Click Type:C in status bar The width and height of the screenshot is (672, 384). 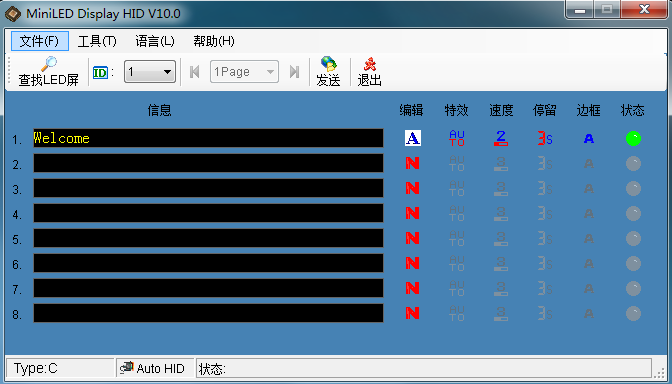pos(35,368)
